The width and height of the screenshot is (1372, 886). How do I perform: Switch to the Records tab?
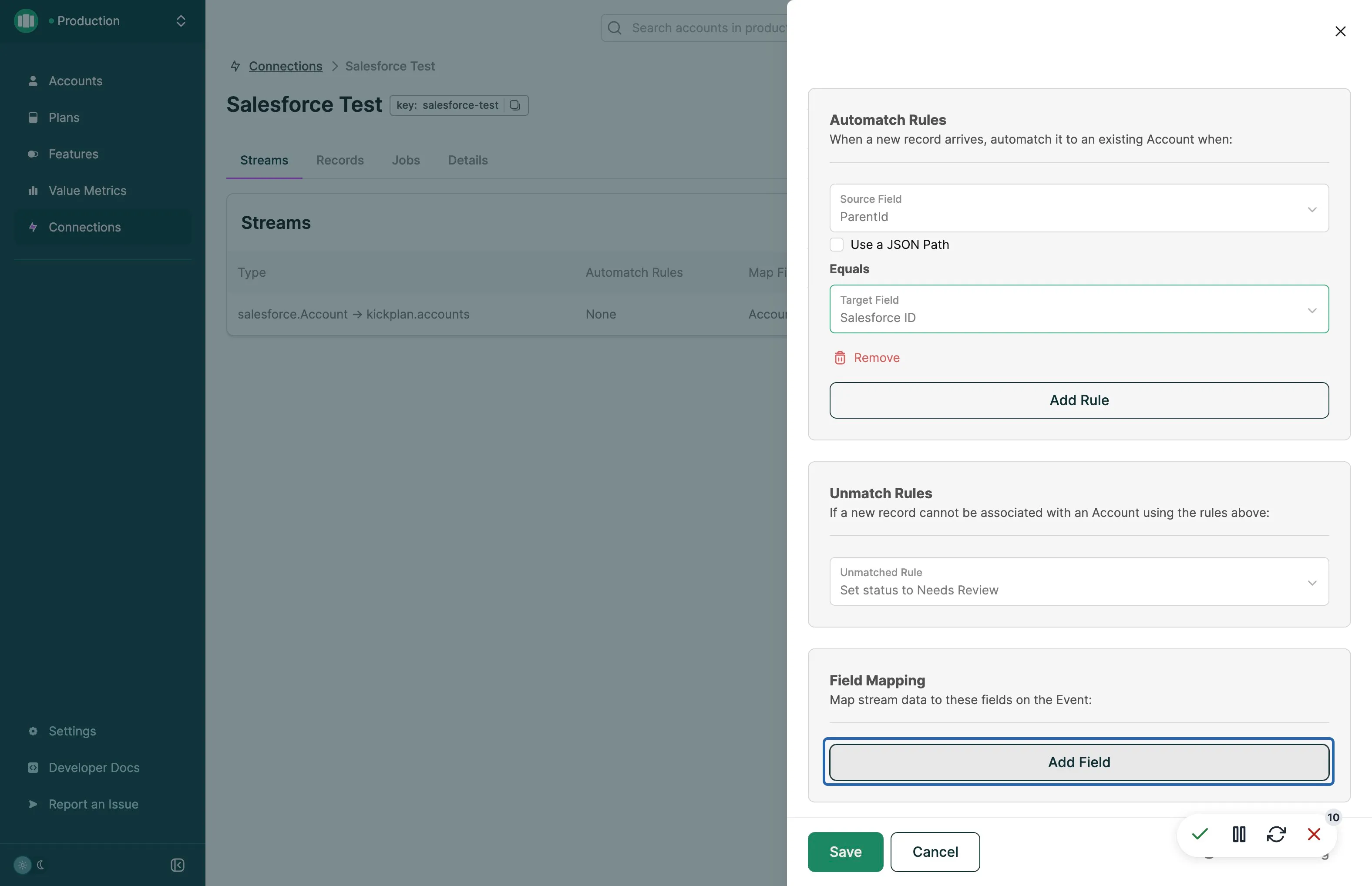(x=340, y=161)
